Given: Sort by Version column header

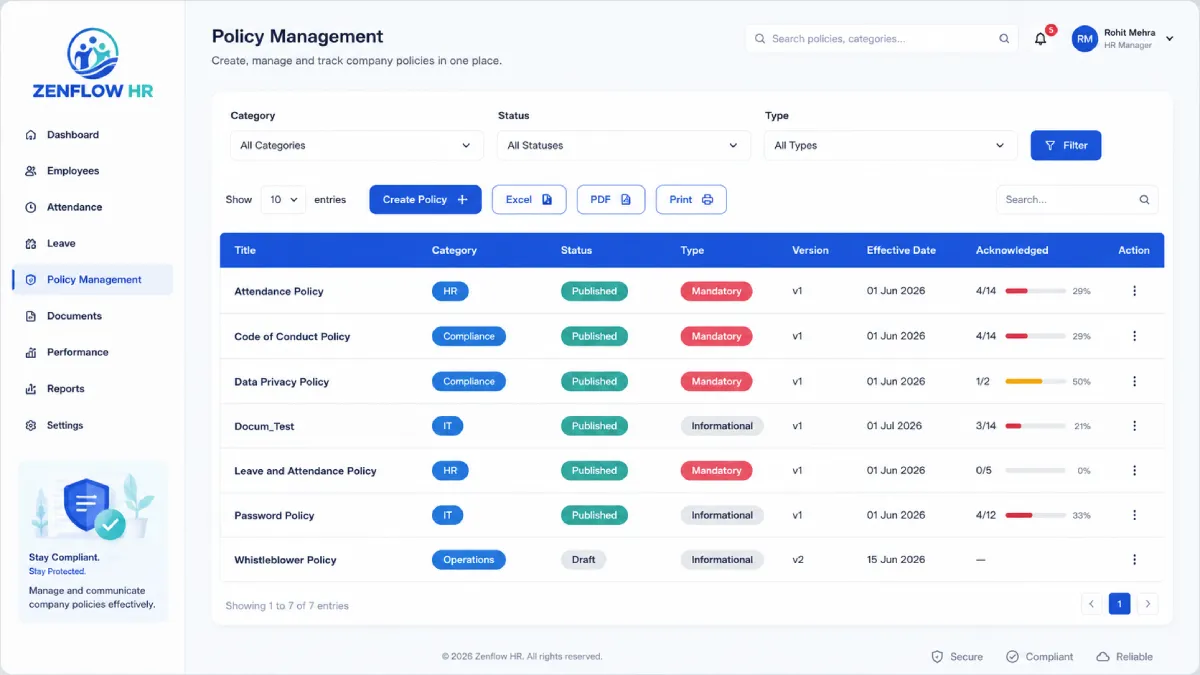Looking at the screenshot, I should [810, 250].
